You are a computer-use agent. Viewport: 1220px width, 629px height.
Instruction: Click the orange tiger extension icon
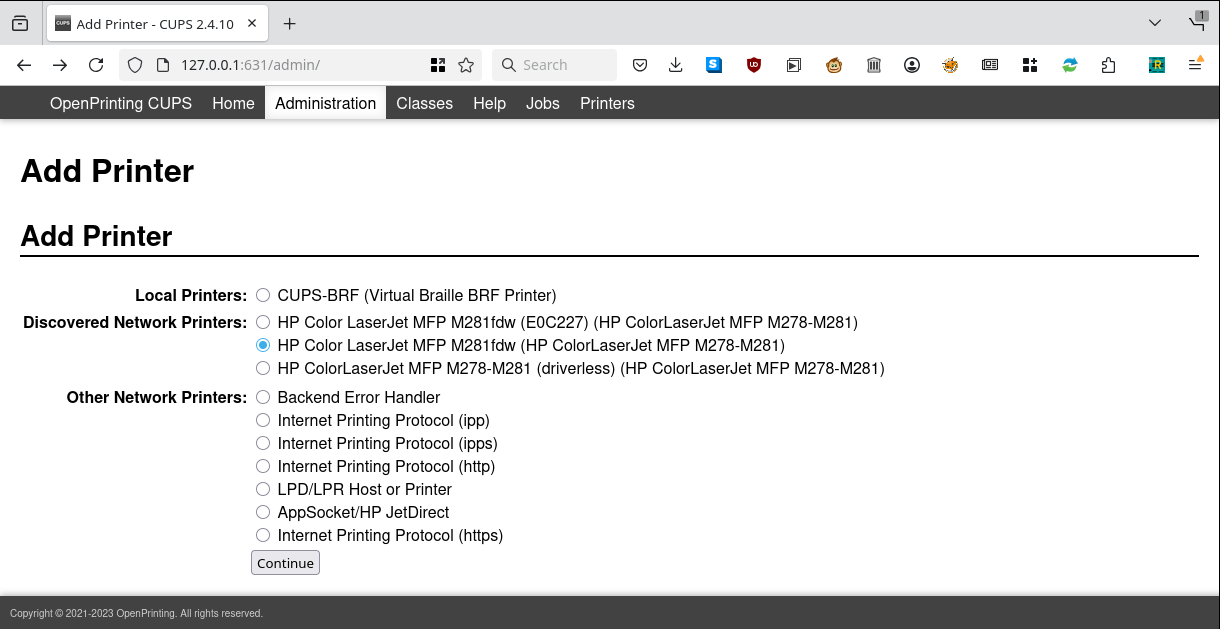[x=951, y=65]
